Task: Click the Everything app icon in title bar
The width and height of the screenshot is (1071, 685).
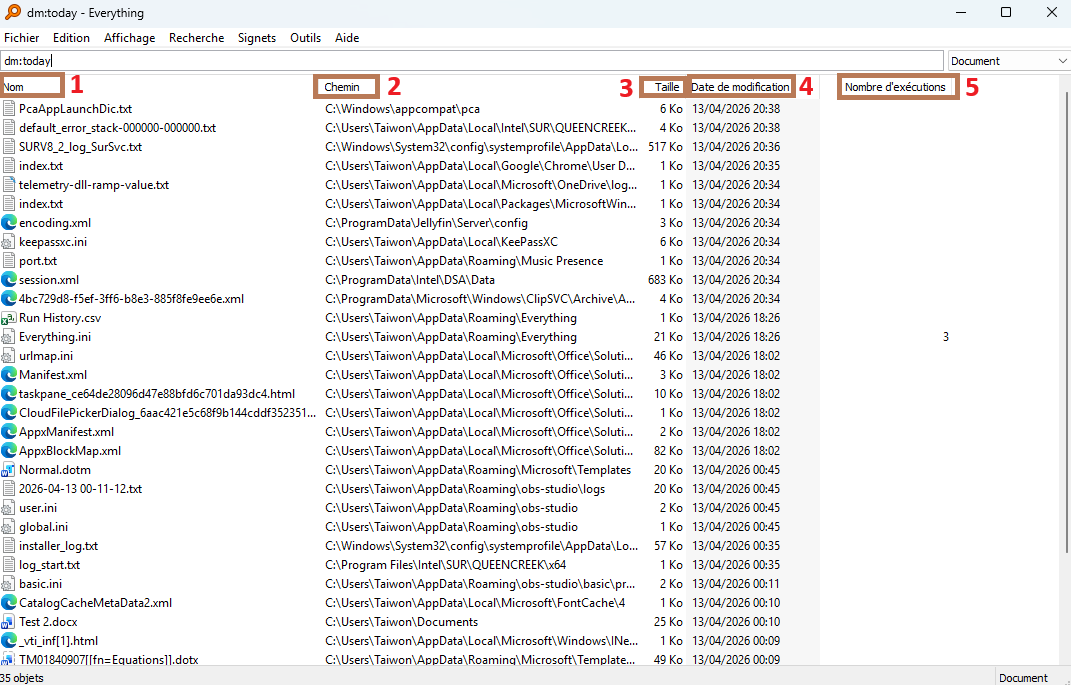Action: 12,13
